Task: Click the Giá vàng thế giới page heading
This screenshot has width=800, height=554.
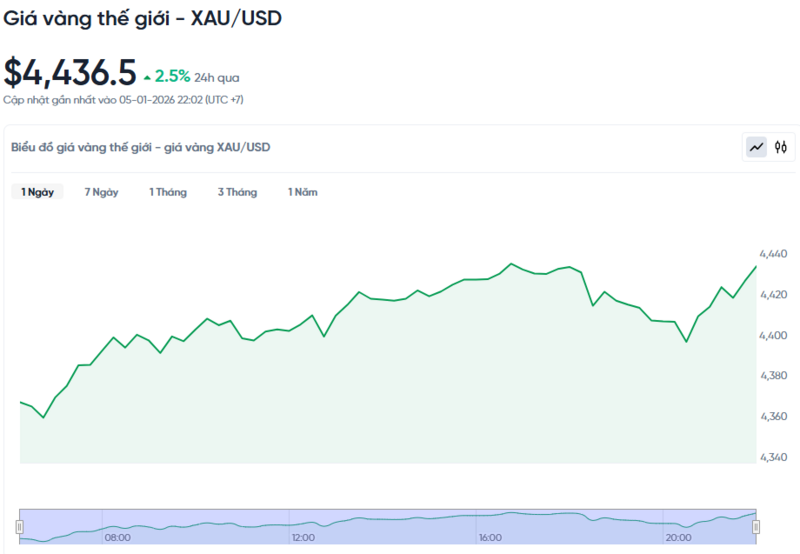Action: (x=142, y=19)
